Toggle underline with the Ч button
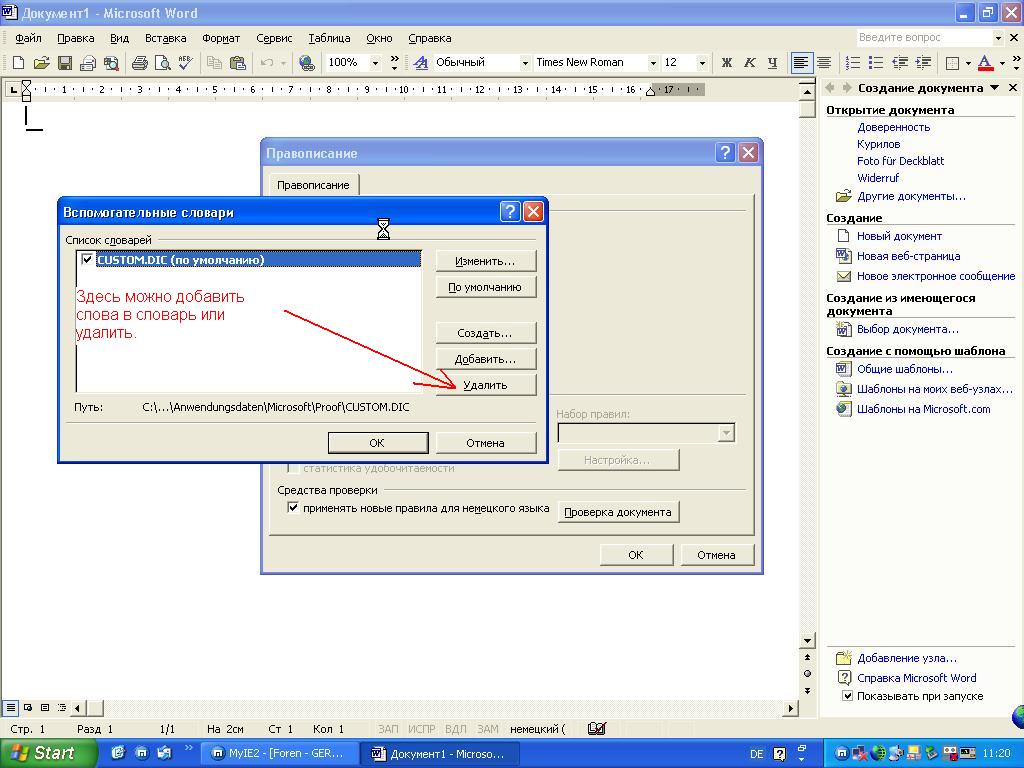Screen dimensions: 1024x768 (773, 63)
